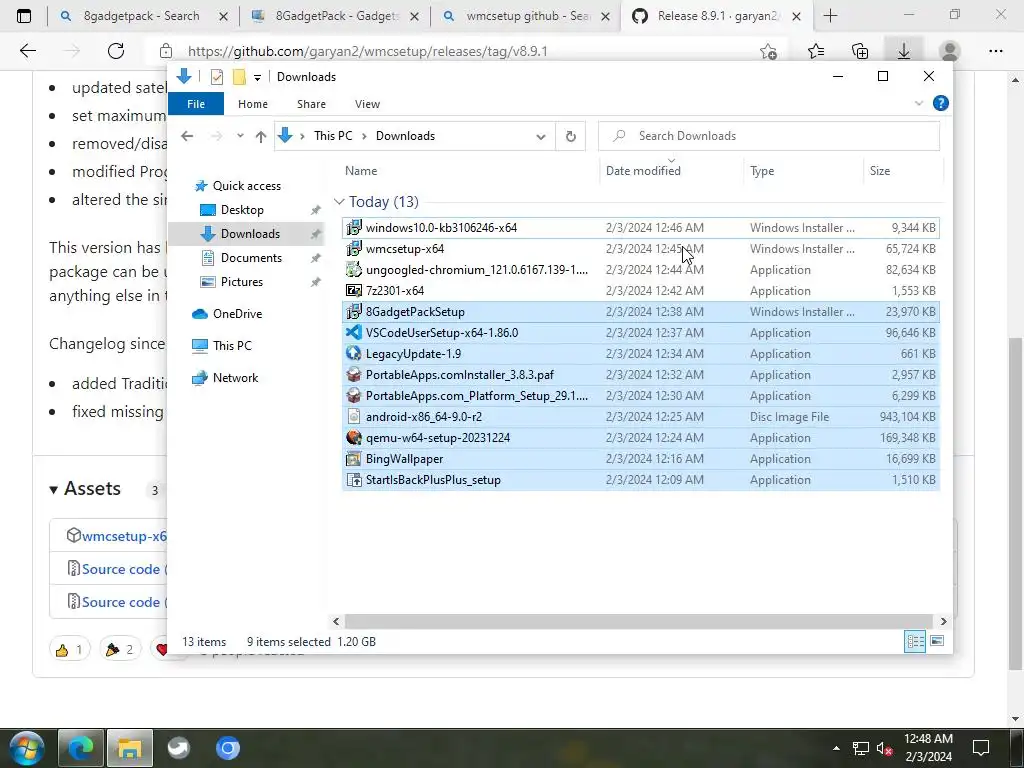This screenshot has width=1024, height=768.
Task: Show hidden tray icons
Action: point(837,748)
